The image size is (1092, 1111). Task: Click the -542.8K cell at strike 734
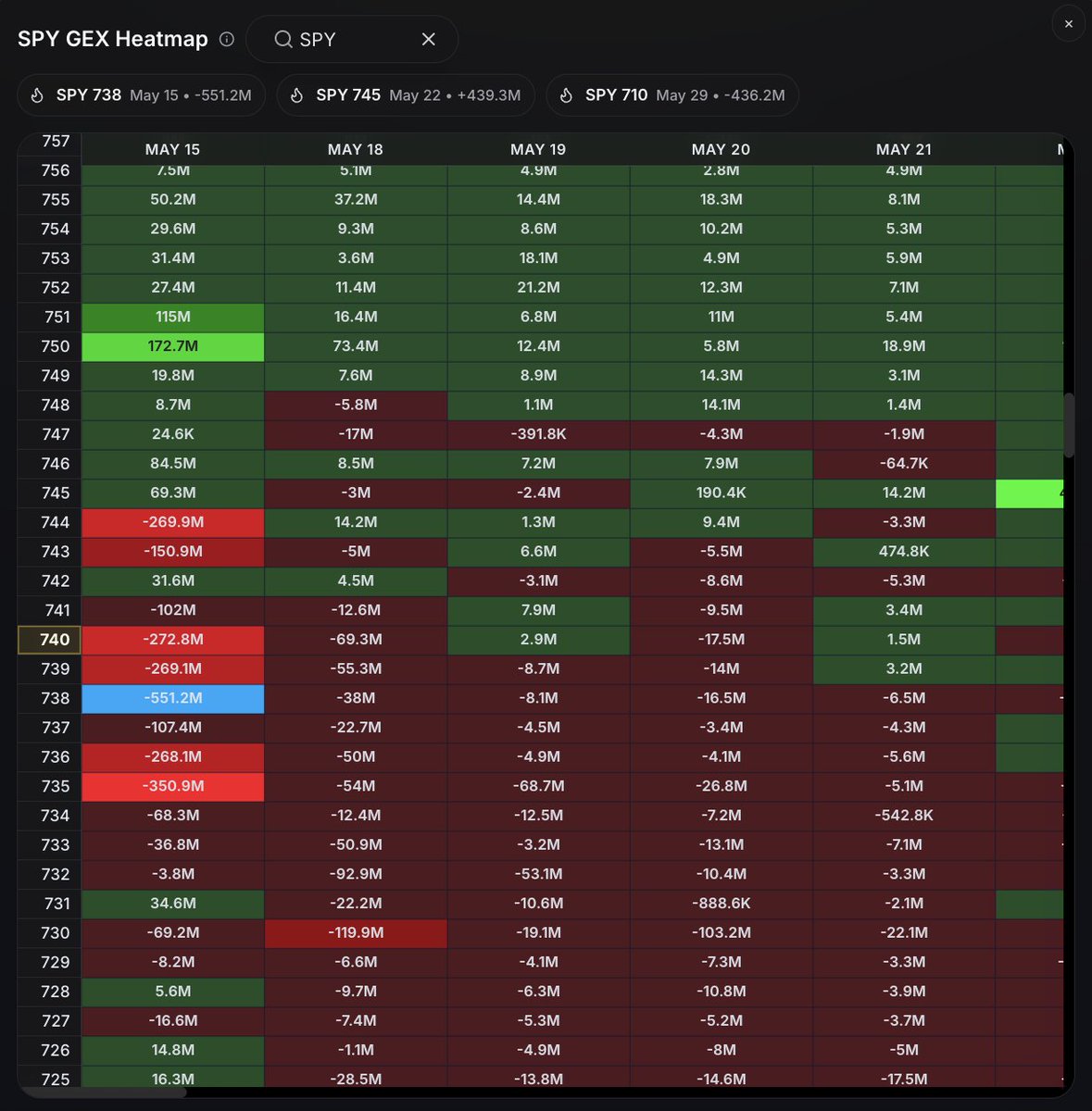point(904,816)
